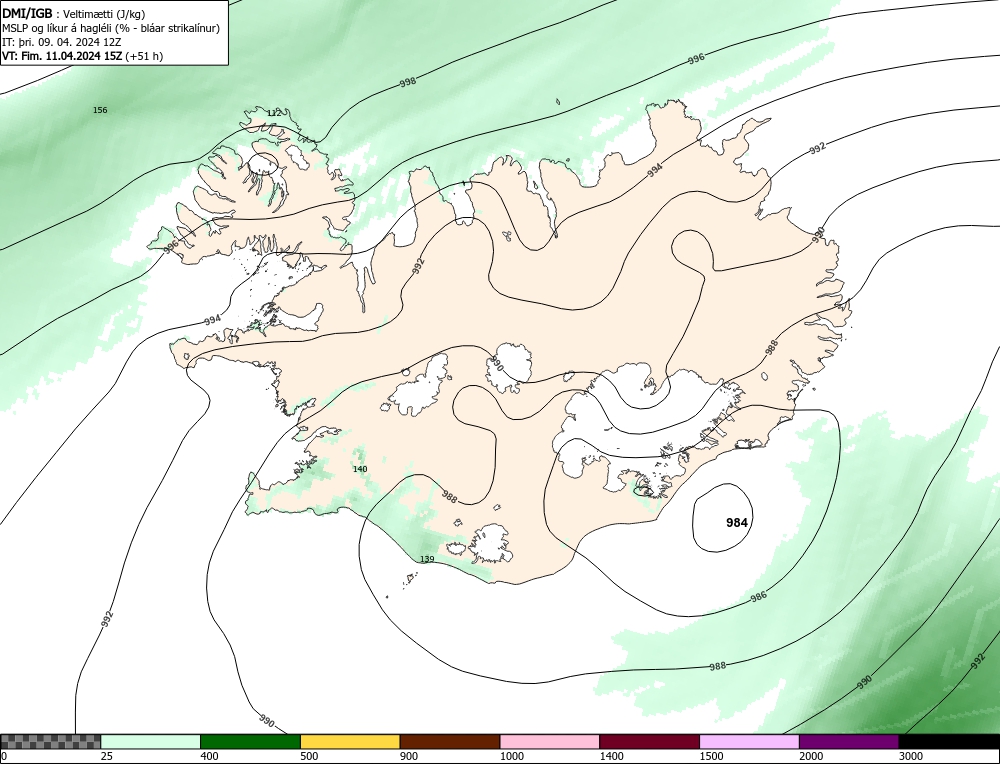Click the legend tick label '900'
The width and height of the screenshot is (1000, 764).
[408, 756]
